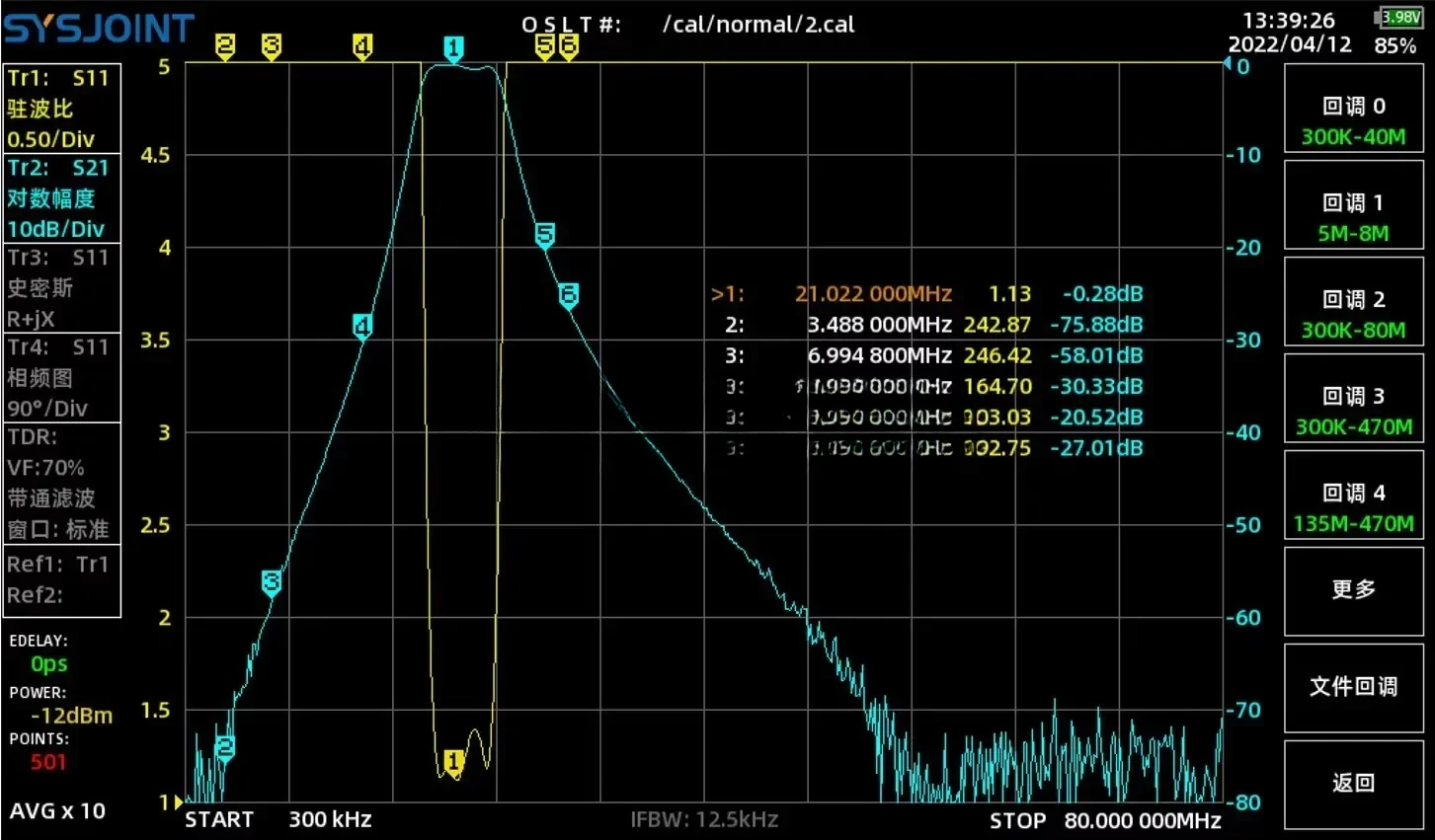Select marker row 1: 21.022 000MHz
The image size is (1435, 840).
pyautogui.click(x=927, y=294)
